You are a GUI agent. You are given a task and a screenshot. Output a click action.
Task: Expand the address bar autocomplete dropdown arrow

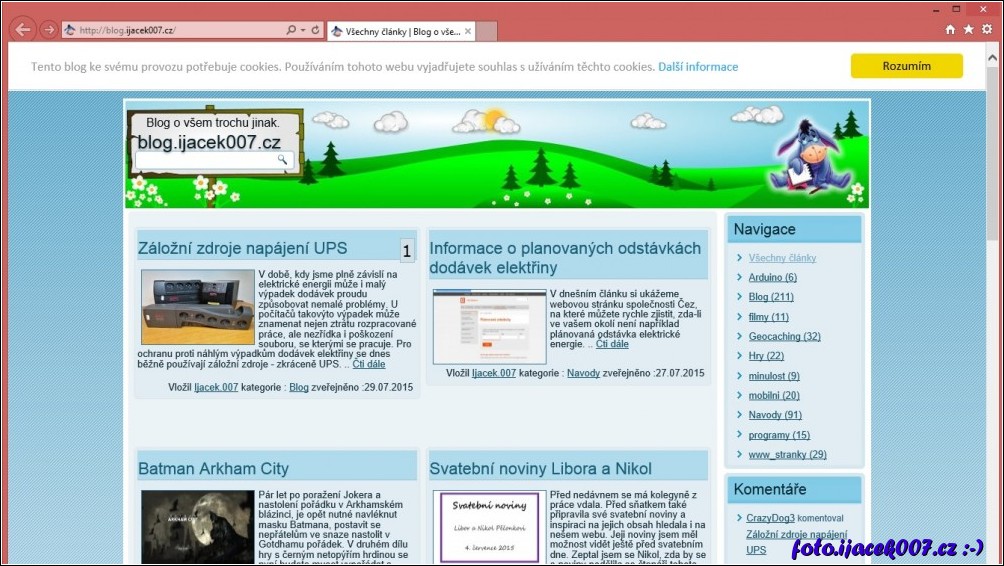tap(303, 30)
